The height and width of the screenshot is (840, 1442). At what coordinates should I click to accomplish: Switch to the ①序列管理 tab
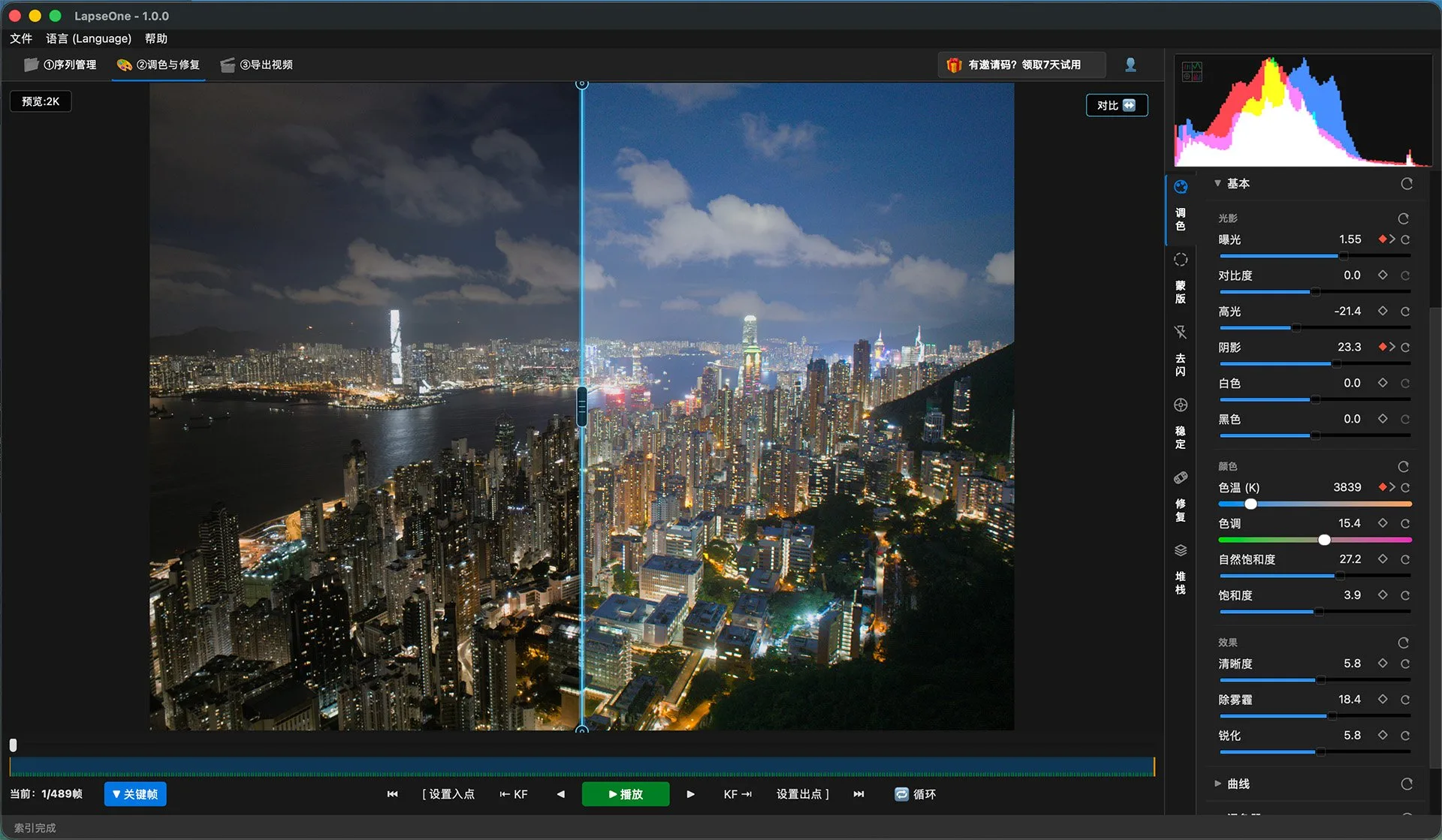60,65
